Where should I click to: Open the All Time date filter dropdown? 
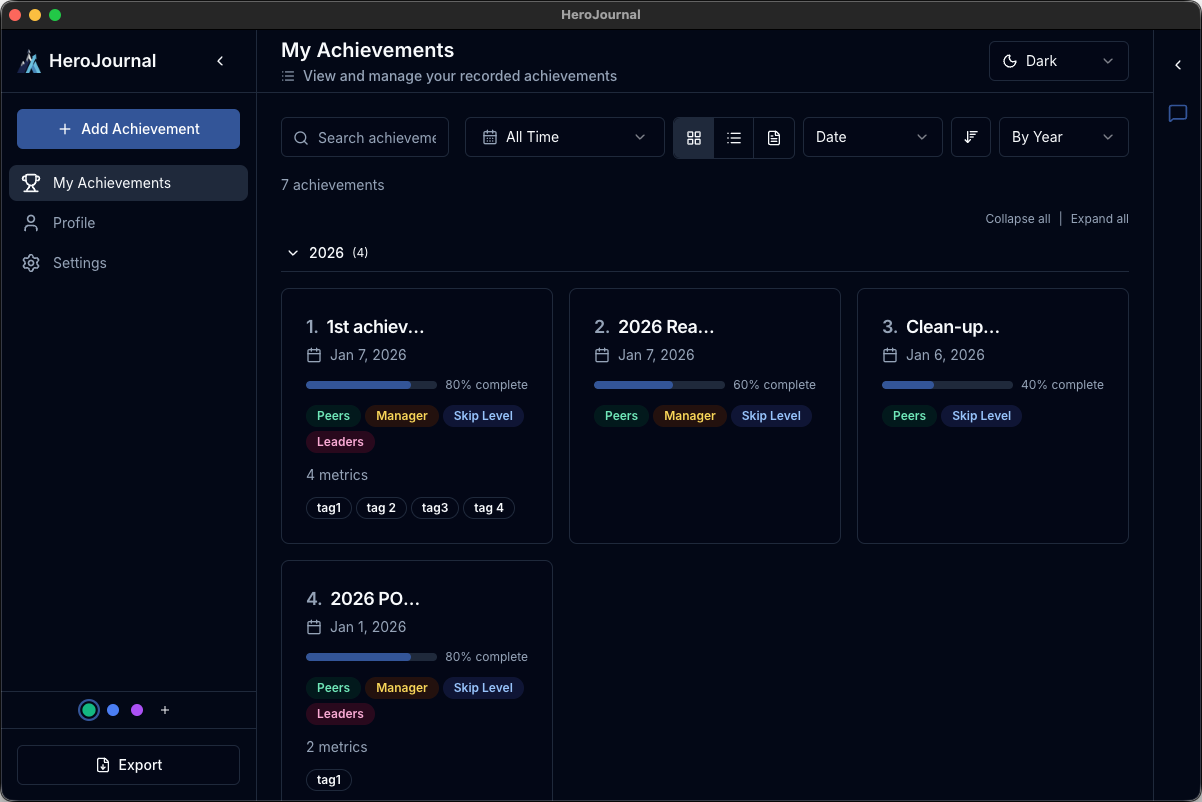click(564, 137)
